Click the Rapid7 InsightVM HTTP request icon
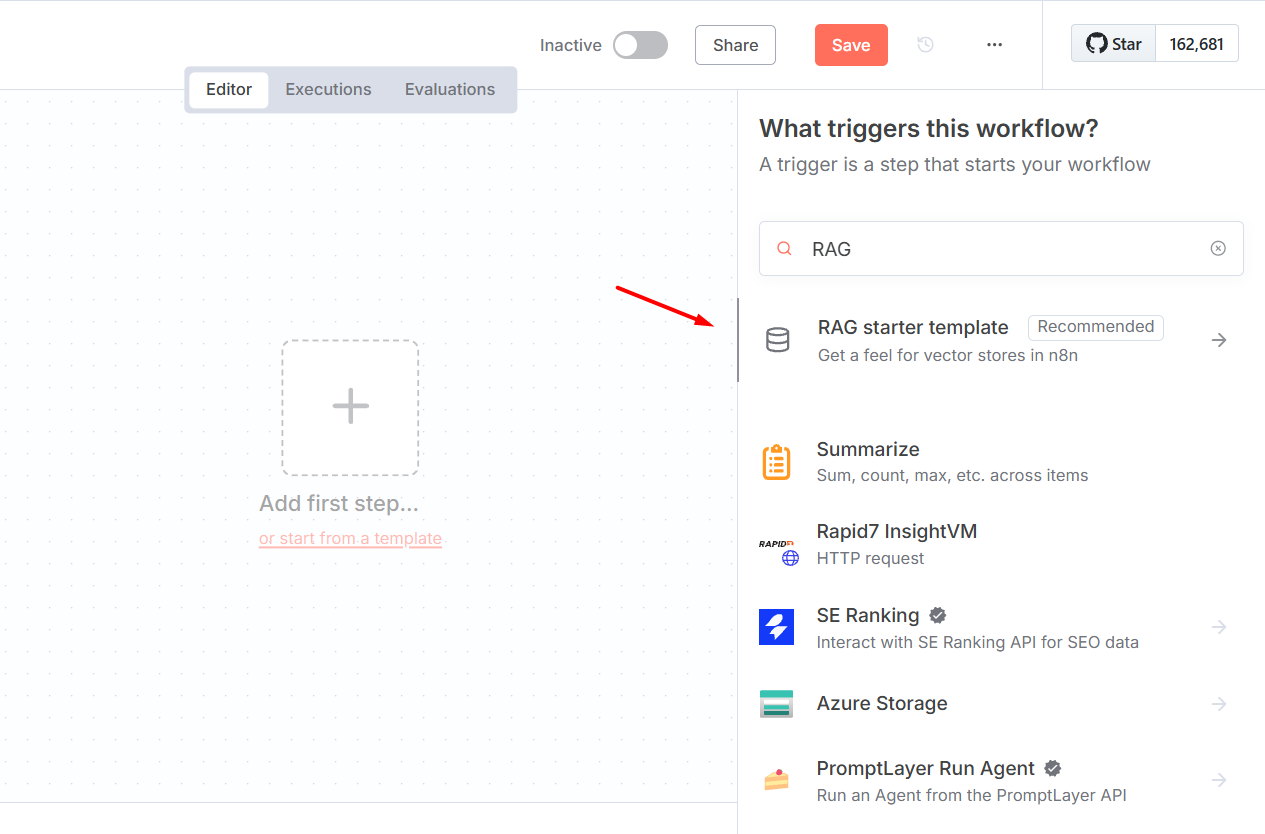This screenshot has height=834, width=1265. [777, 545]
